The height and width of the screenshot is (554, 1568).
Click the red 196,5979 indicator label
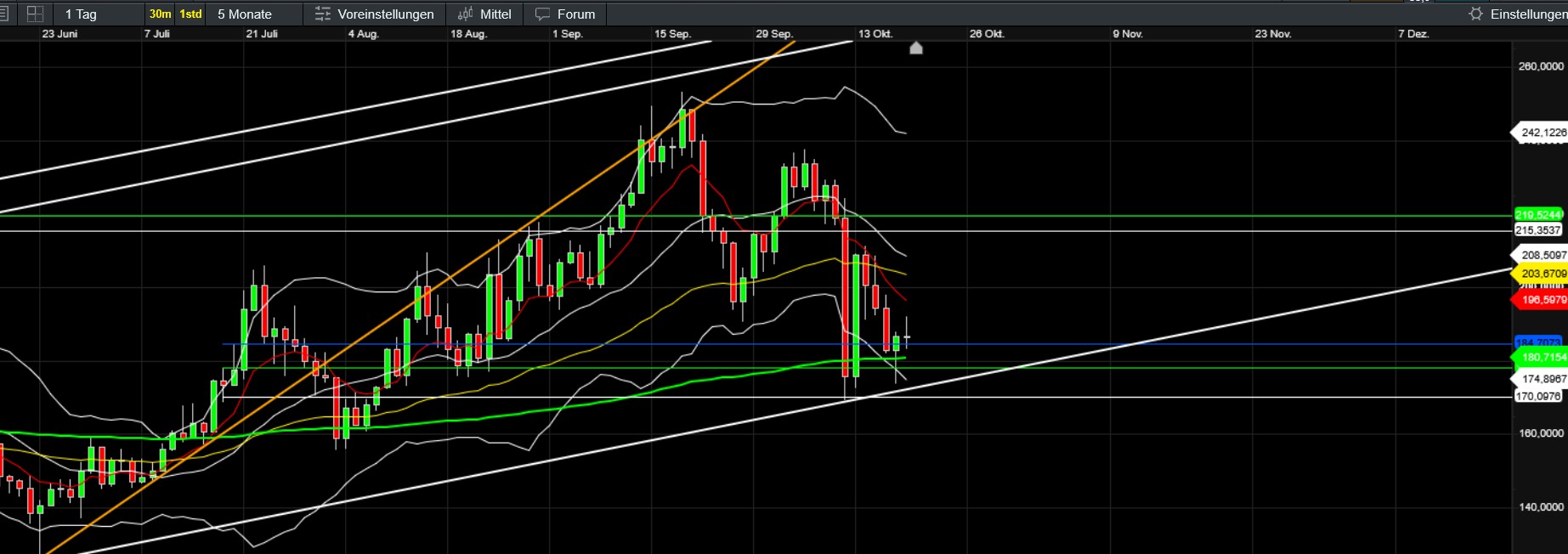(1542, 300)
